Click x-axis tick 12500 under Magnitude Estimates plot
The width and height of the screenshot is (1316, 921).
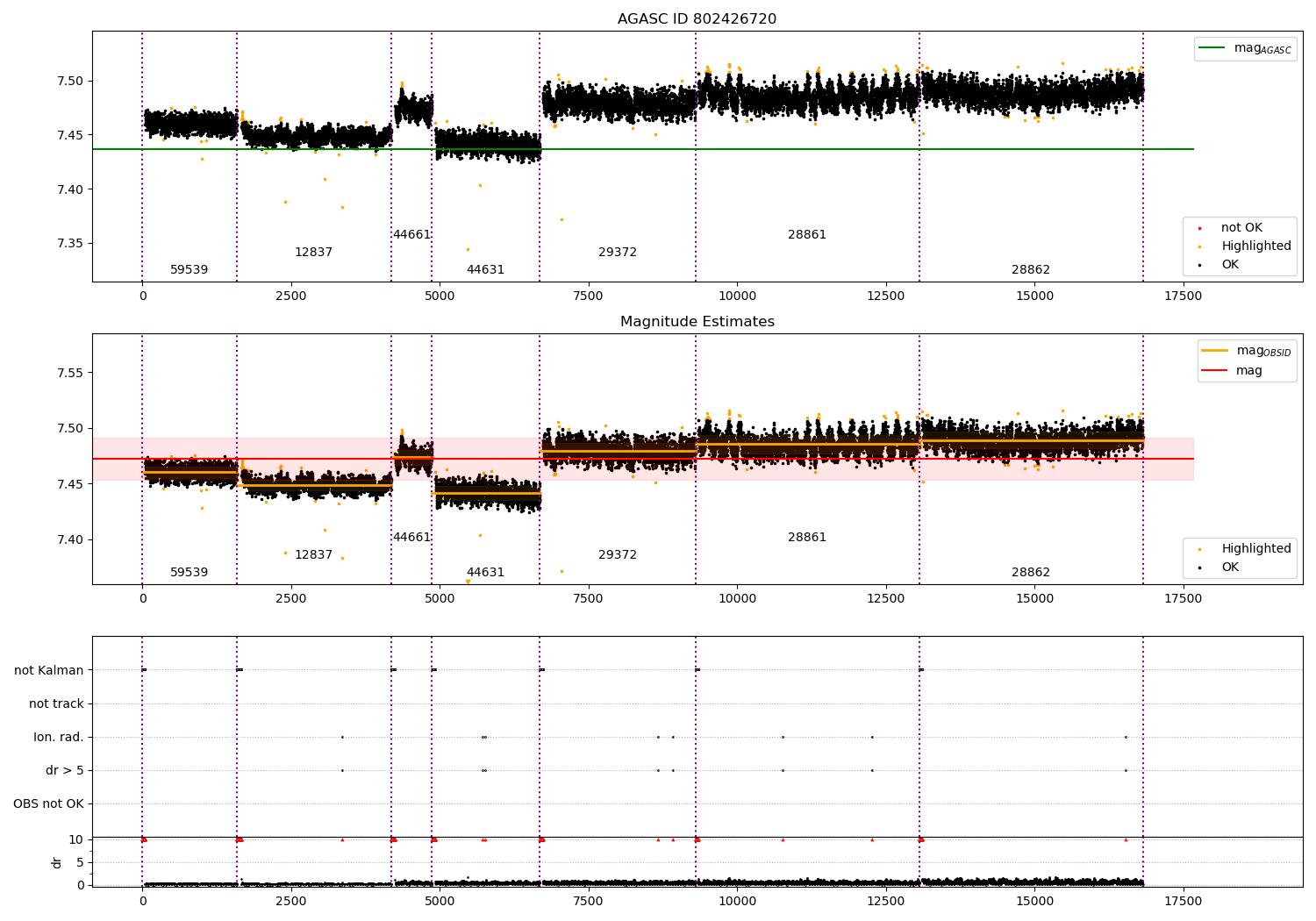click(885, 599)
